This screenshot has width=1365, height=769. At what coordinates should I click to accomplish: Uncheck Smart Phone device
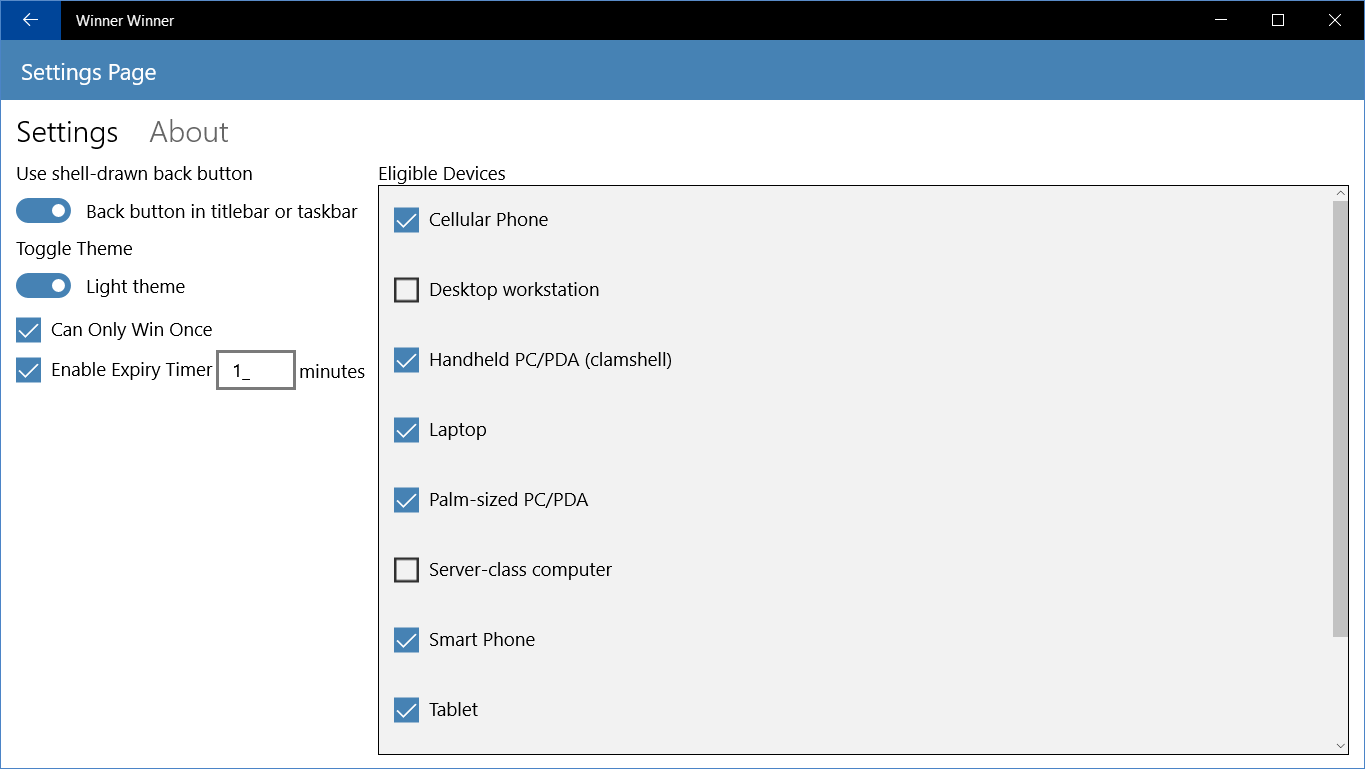406,640
